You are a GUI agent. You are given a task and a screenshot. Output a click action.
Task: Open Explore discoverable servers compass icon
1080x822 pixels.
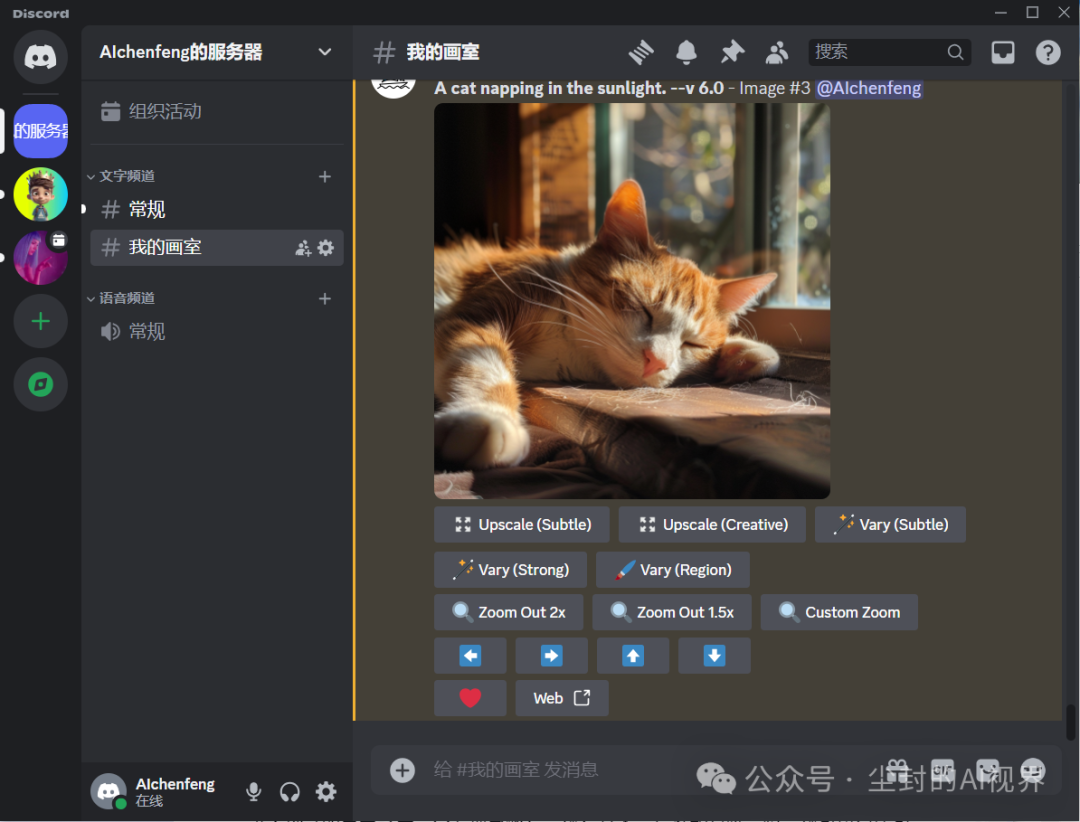pos(40,385)
